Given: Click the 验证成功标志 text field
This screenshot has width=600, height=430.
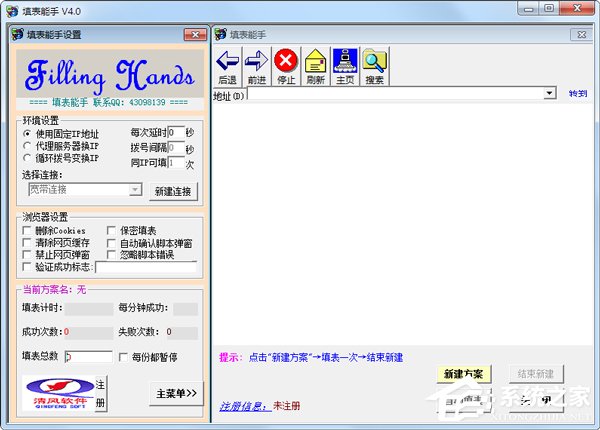Looking at the screenshot, I should coord(146,267).
